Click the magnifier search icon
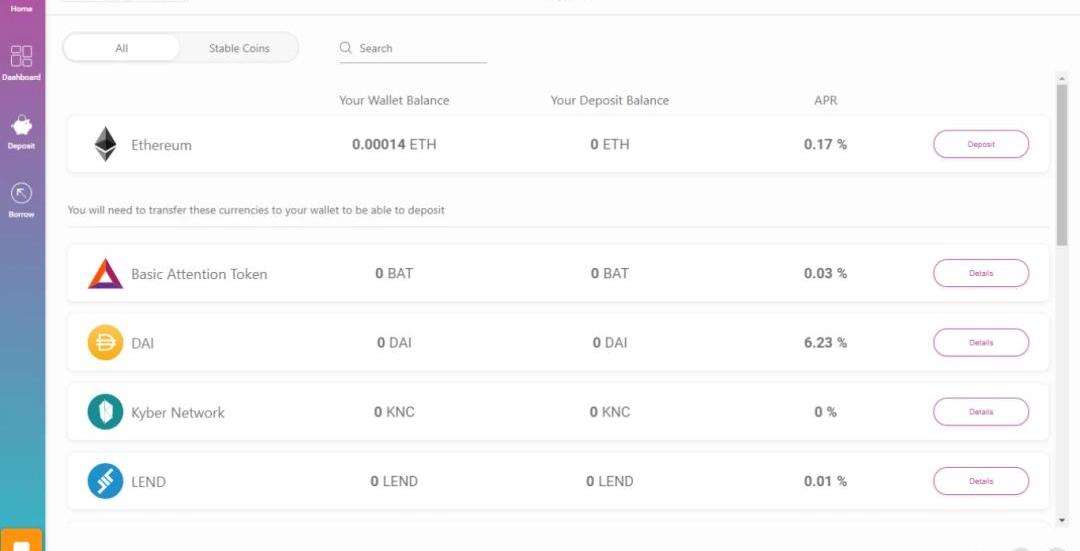 pyautogui.click(x=346, y=48)
